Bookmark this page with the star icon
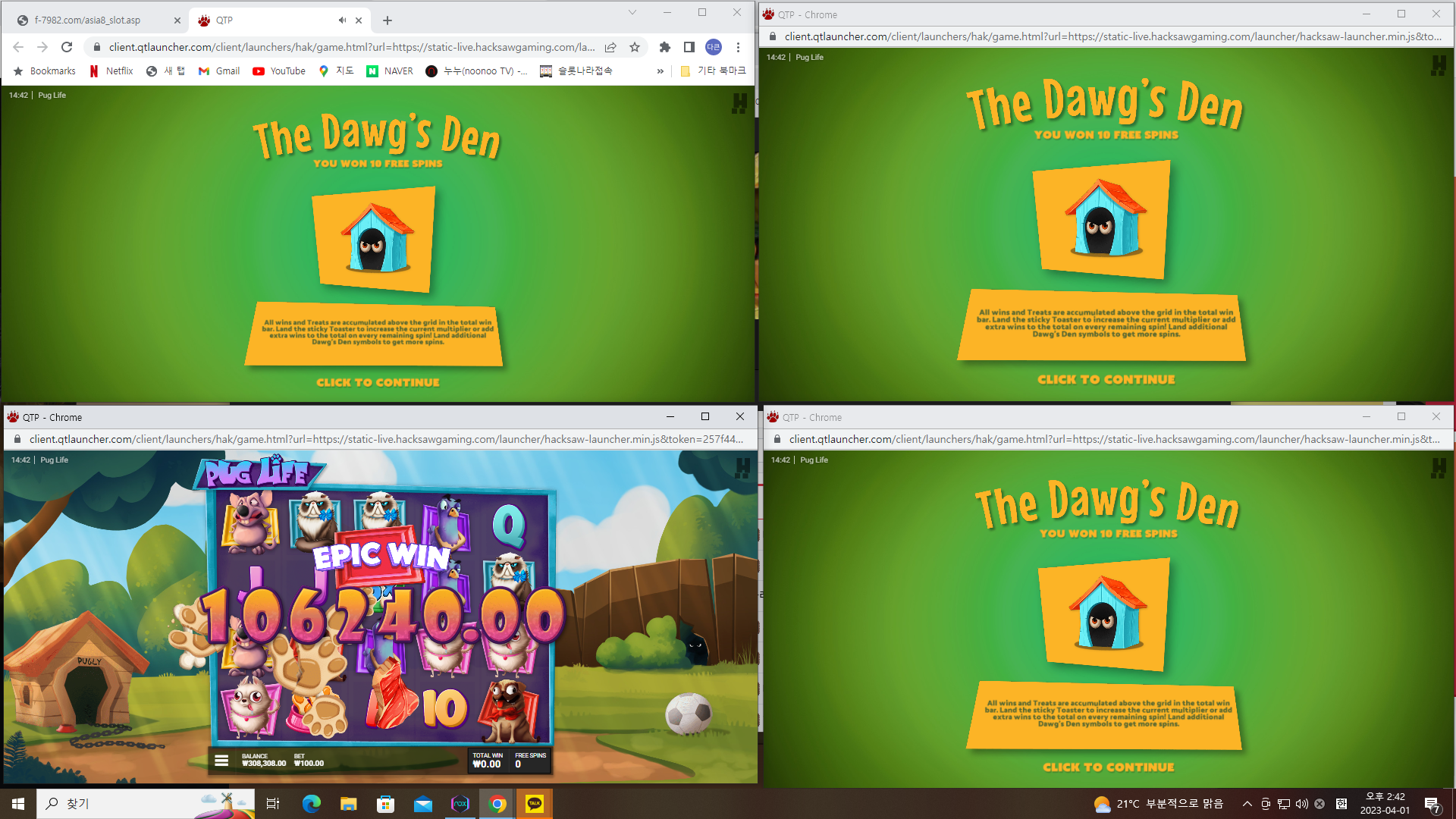This screenshot has height=819, width=1456. (x=635, y=47)
